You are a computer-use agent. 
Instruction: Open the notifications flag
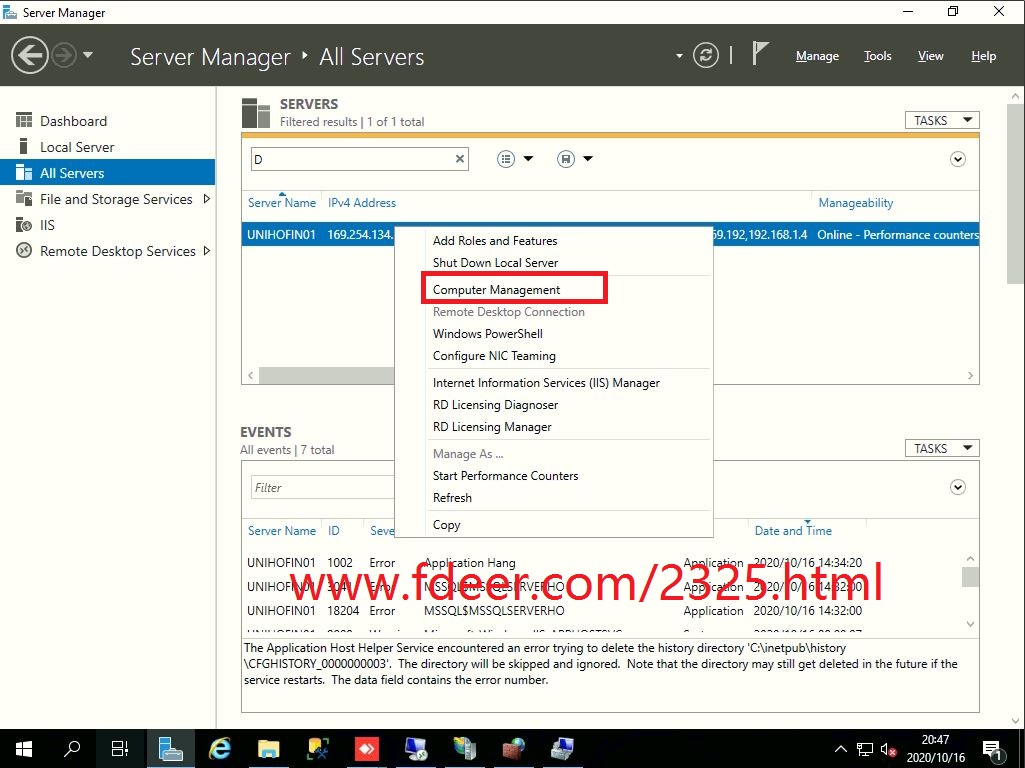[759, 54]
